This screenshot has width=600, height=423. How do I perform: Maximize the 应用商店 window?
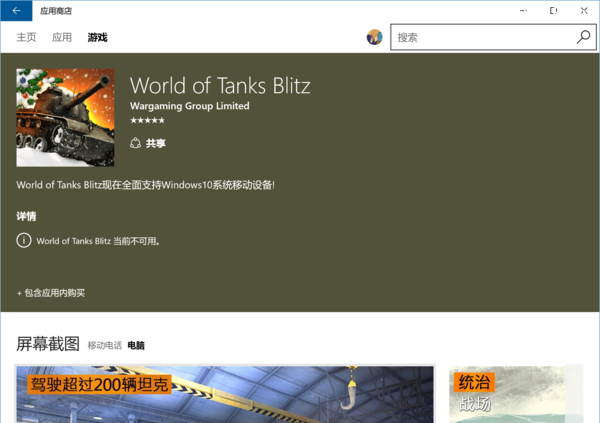[x=554, y=11]
